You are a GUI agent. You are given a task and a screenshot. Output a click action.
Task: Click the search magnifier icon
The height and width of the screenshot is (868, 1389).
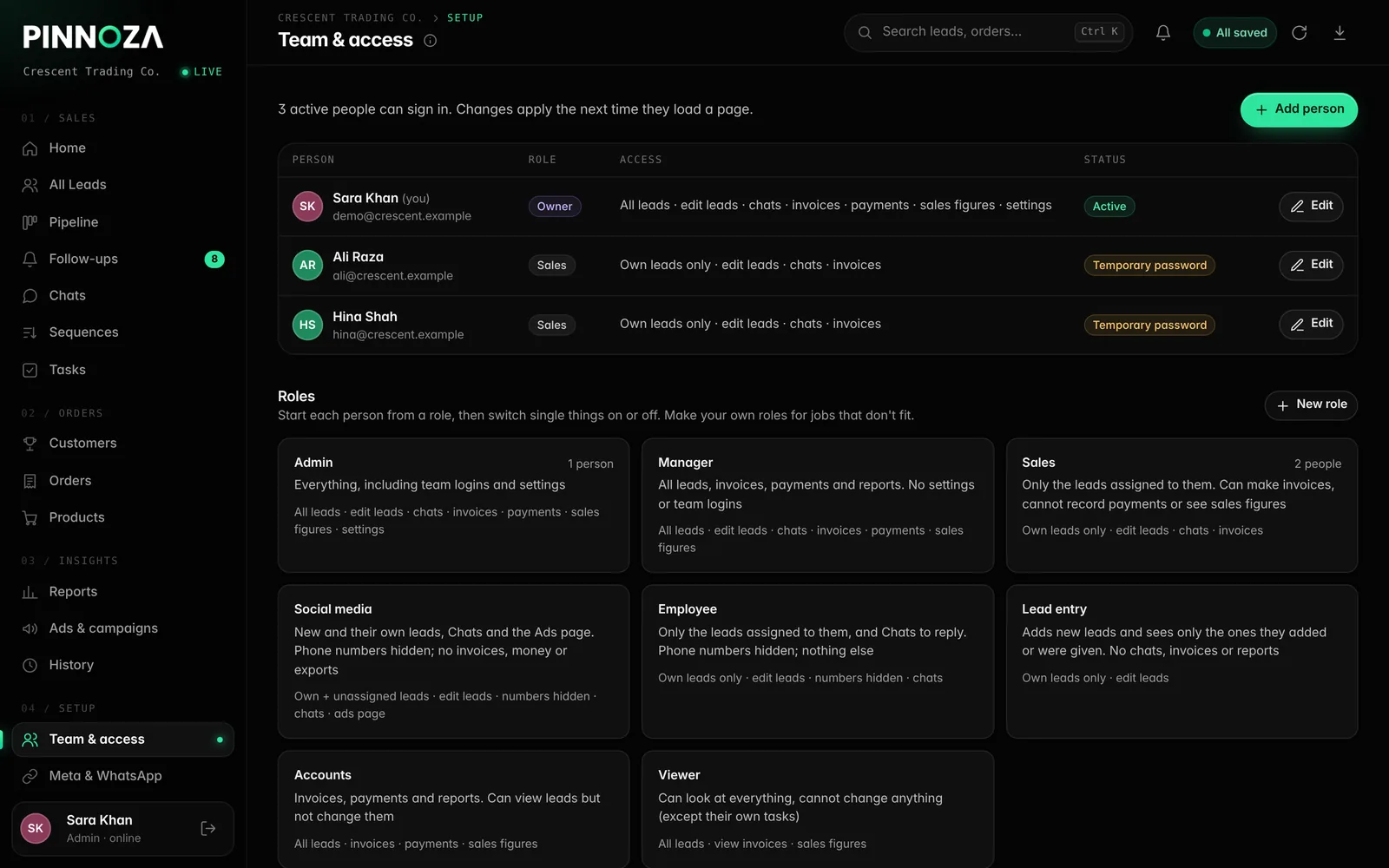tap(865, 33)
